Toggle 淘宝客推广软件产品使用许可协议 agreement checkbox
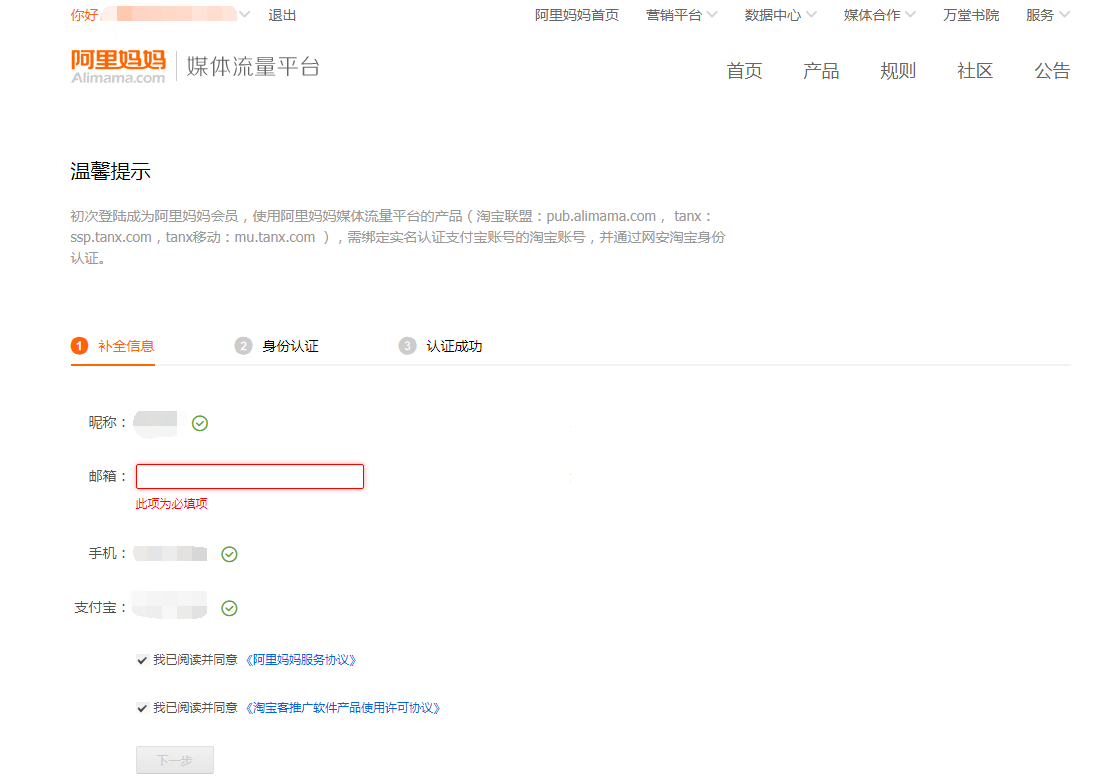Viewport: 1118px width, 778px height. pyautogui.click(x=142, y=708)
